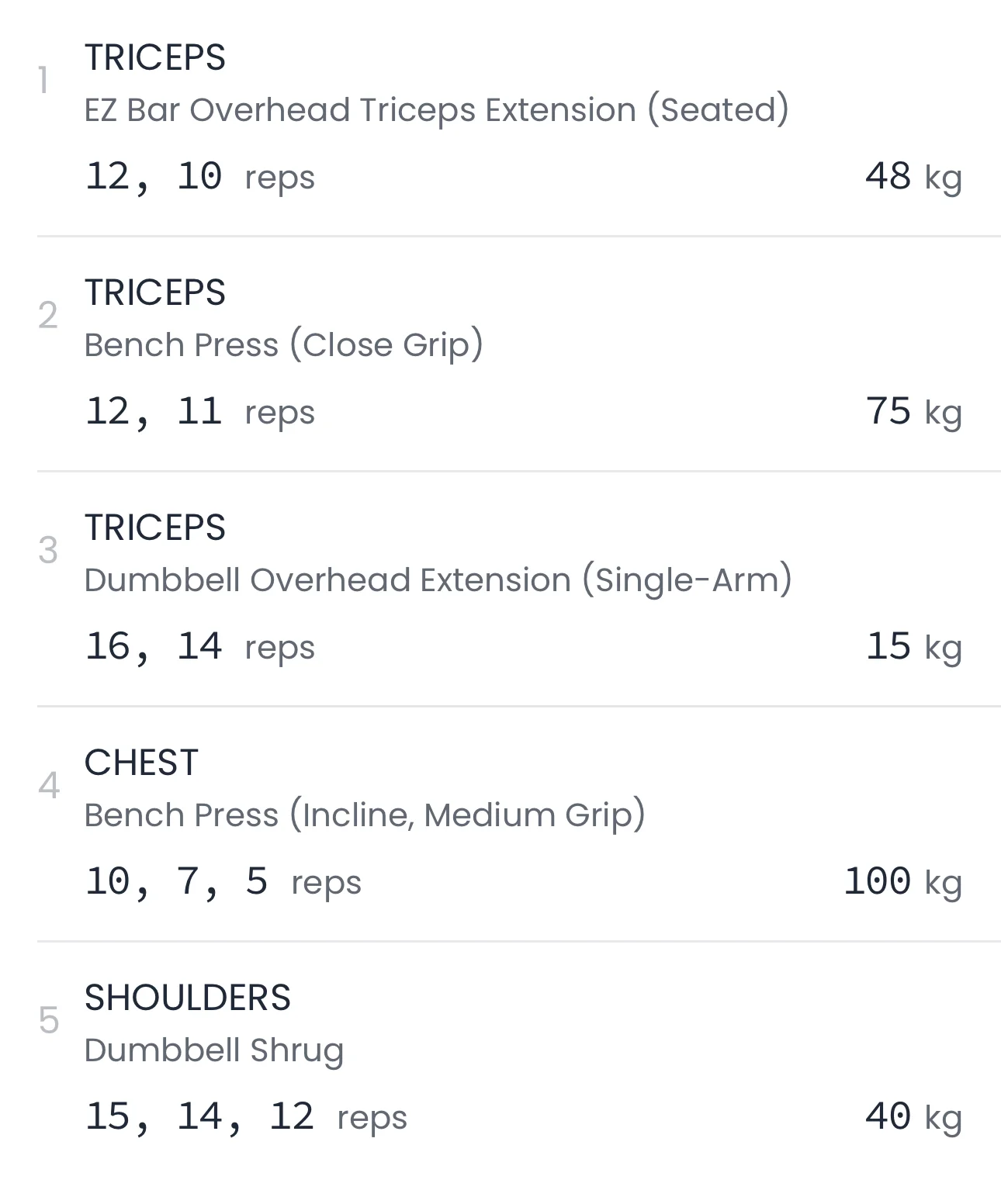Viewport: 1001px width, 1204px height.
Task: Click the CHEST muscle group label
Action: [x=141, y=763]
